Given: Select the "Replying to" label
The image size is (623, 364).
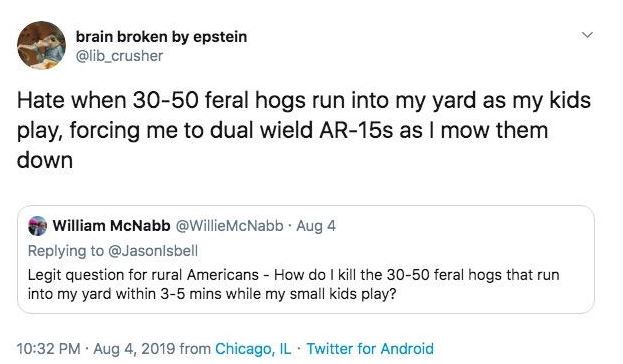Looking at the screenshot, I should [x=66, y=251].
